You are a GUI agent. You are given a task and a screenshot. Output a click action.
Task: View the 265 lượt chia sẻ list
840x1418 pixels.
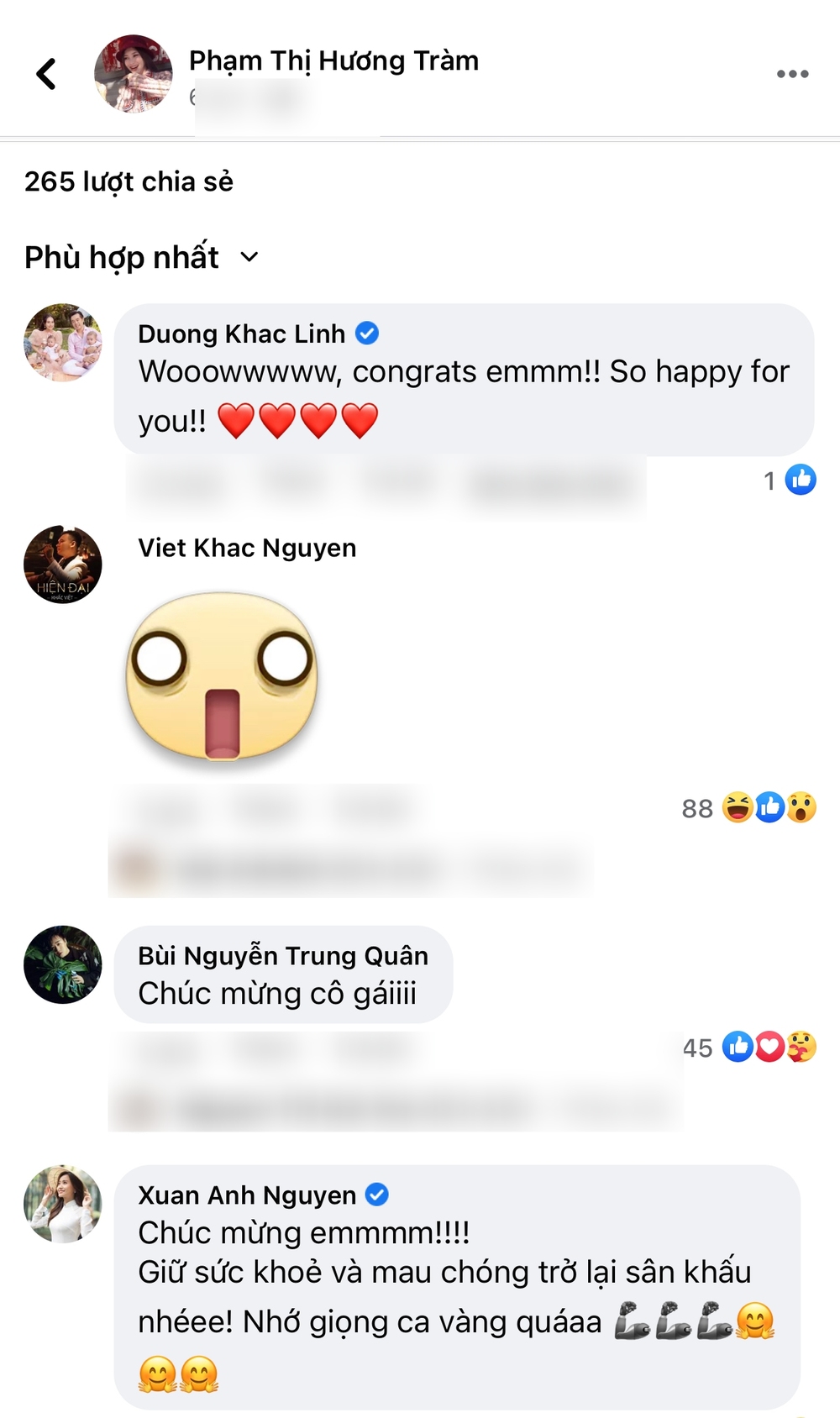pyautogui.click(x=129, y=181)
